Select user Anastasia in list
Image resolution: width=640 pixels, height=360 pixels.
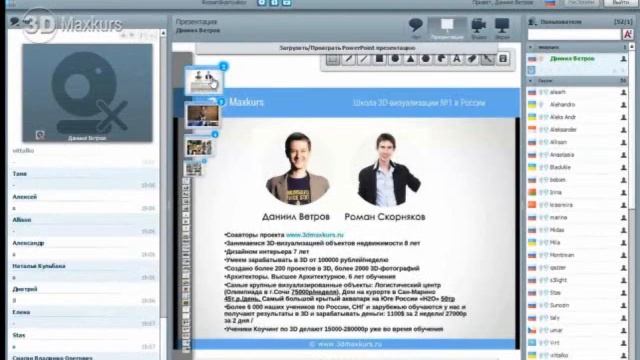click(578, 155)
